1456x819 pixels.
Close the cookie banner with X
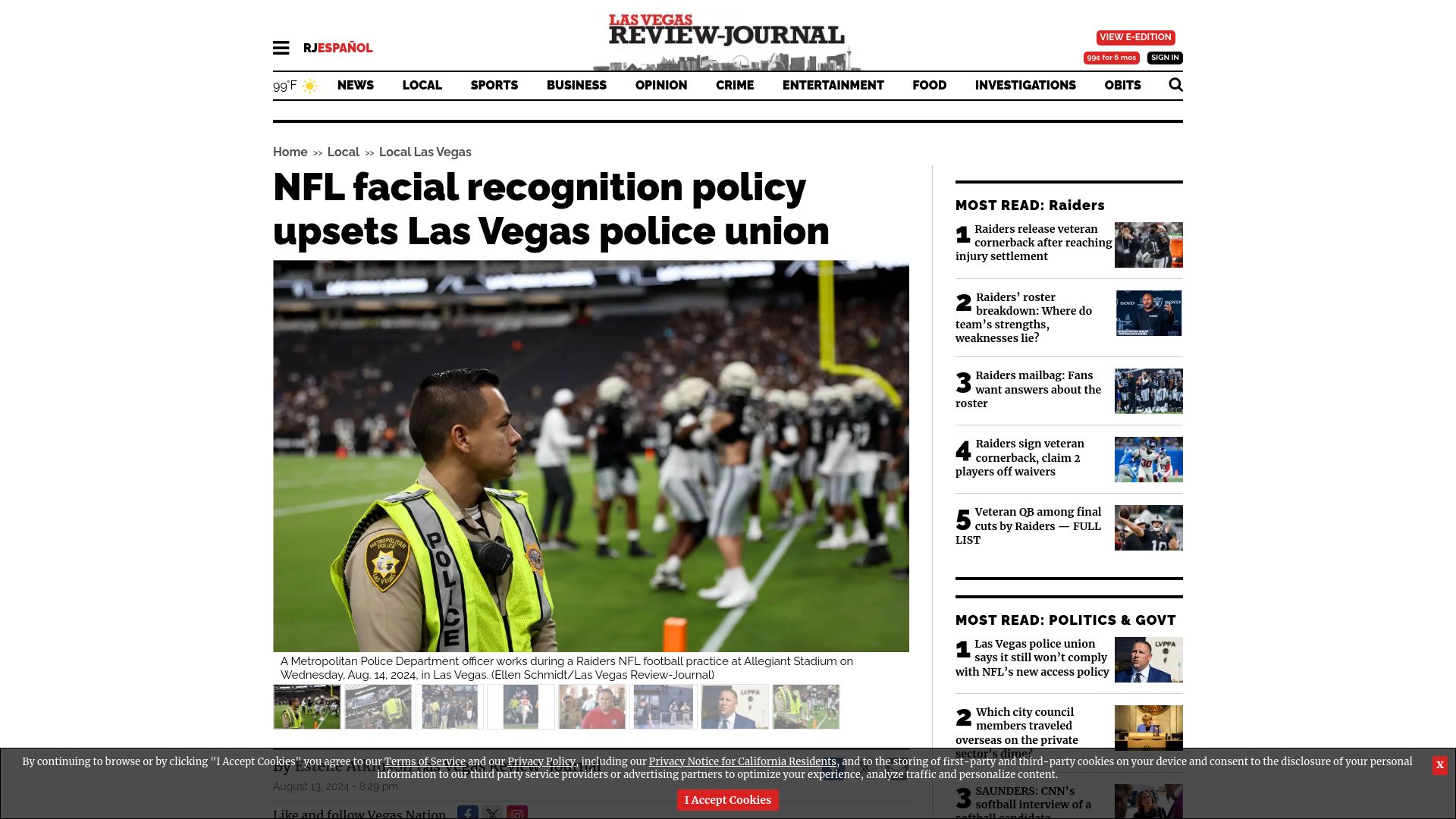1439,765
